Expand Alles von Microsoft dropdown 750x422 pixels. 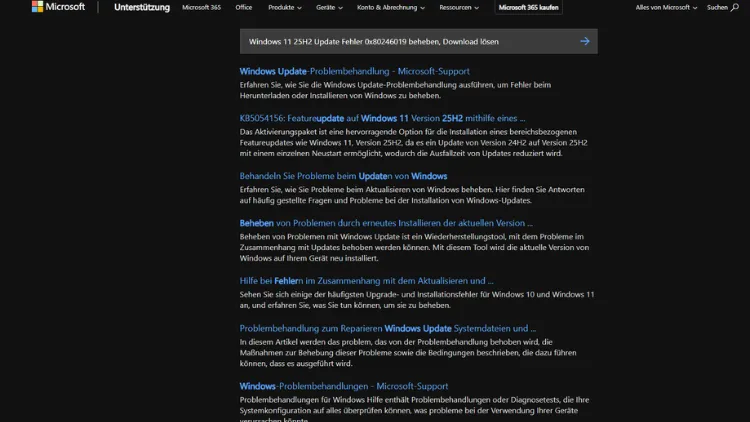point(666,7)
